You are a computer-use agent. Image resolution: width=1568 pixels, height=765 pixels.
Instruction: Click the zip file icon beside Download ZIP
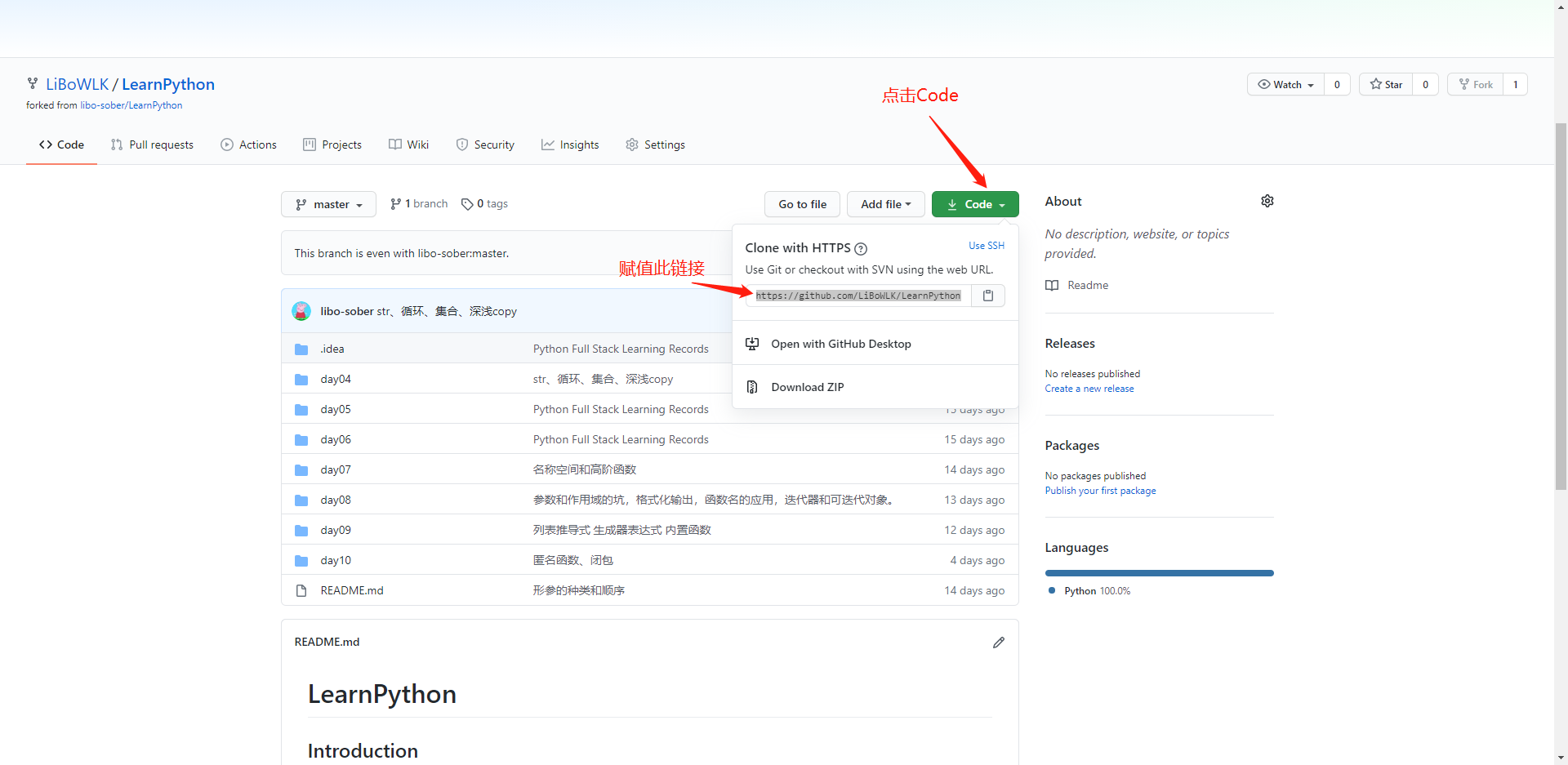pos(752,387)
